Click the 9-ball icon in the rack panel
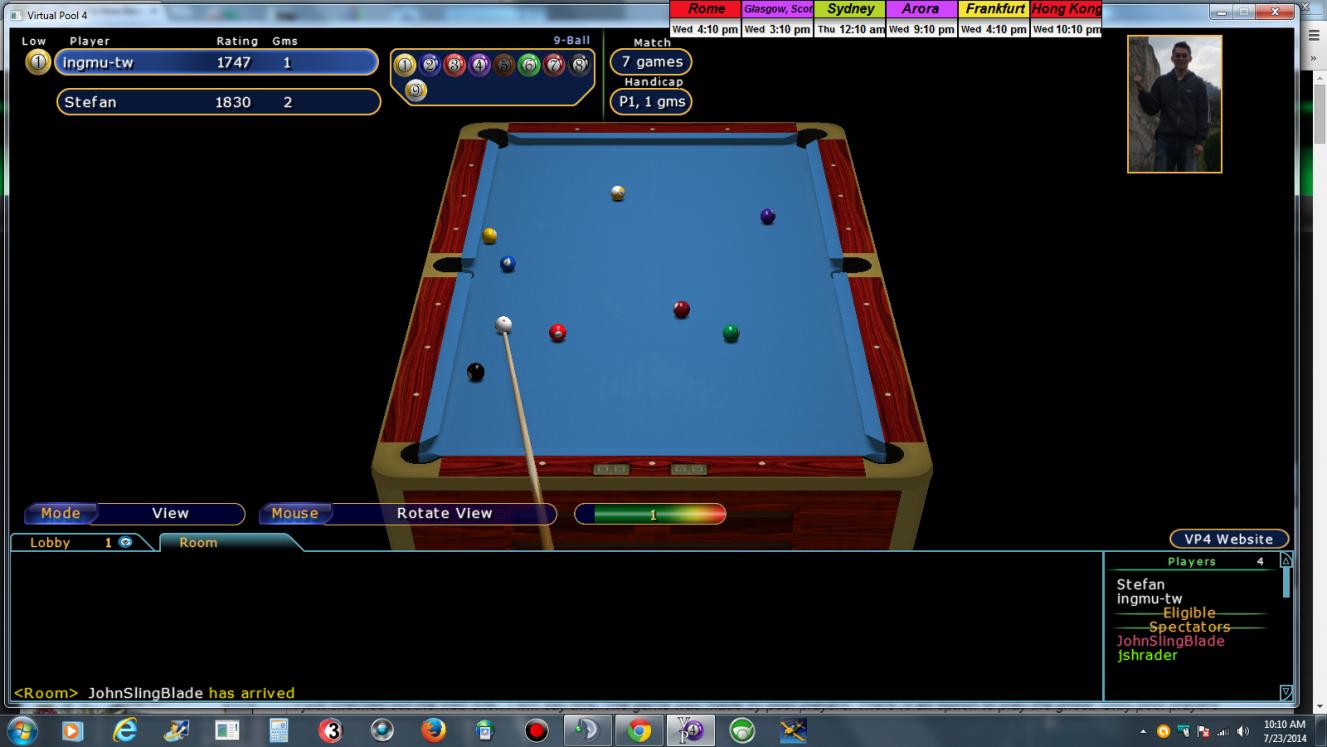The width and height of the screenshot is (1327, 747). pos(416,91)
